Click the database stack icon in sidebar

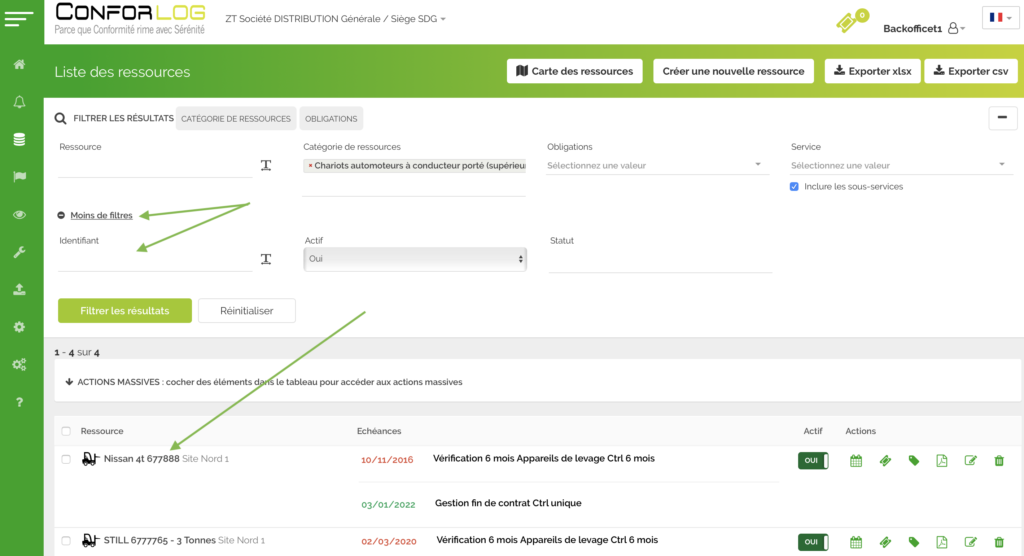[x=19, y=140]
